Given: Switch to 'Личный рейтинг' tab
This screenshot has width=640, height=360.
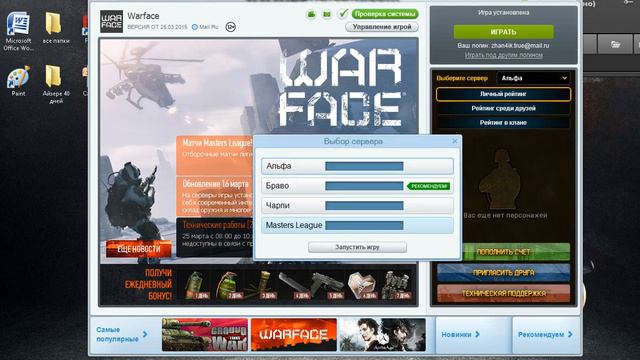Looking at the screenshot, I should (503, 94).
